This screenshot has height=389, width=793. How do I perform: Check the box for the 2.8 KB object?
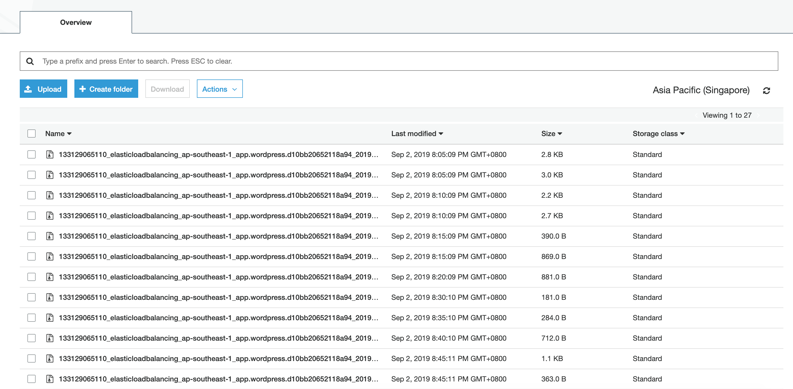point(31,154)
